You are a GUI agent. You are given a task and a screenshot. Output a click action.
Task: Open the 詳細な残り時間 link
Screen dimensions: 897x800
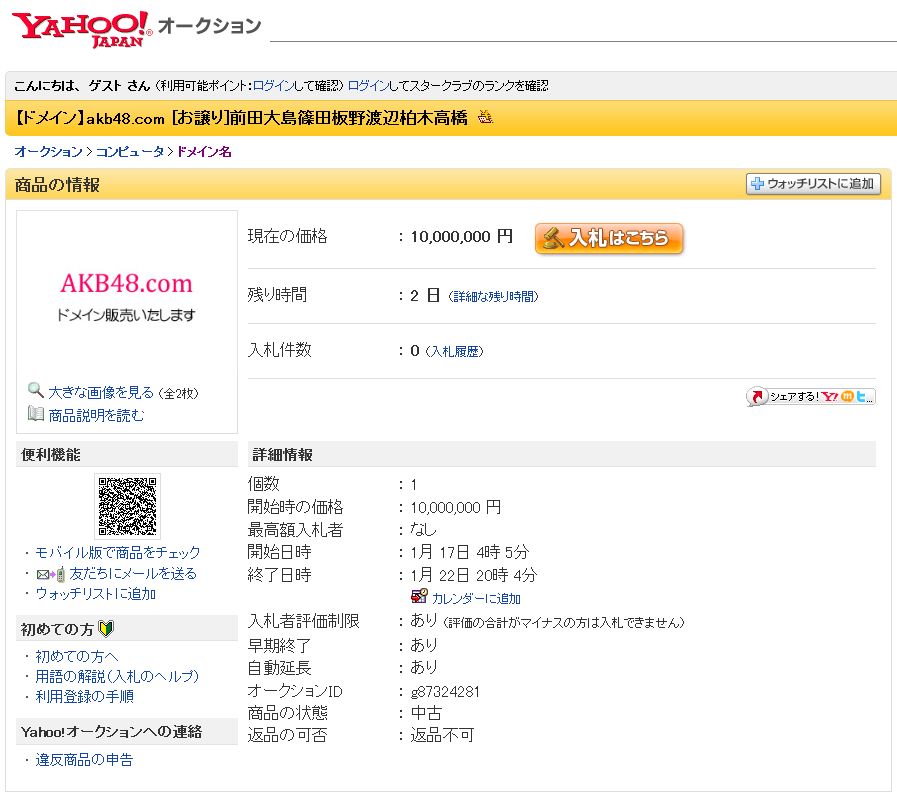tap(493, 296)
